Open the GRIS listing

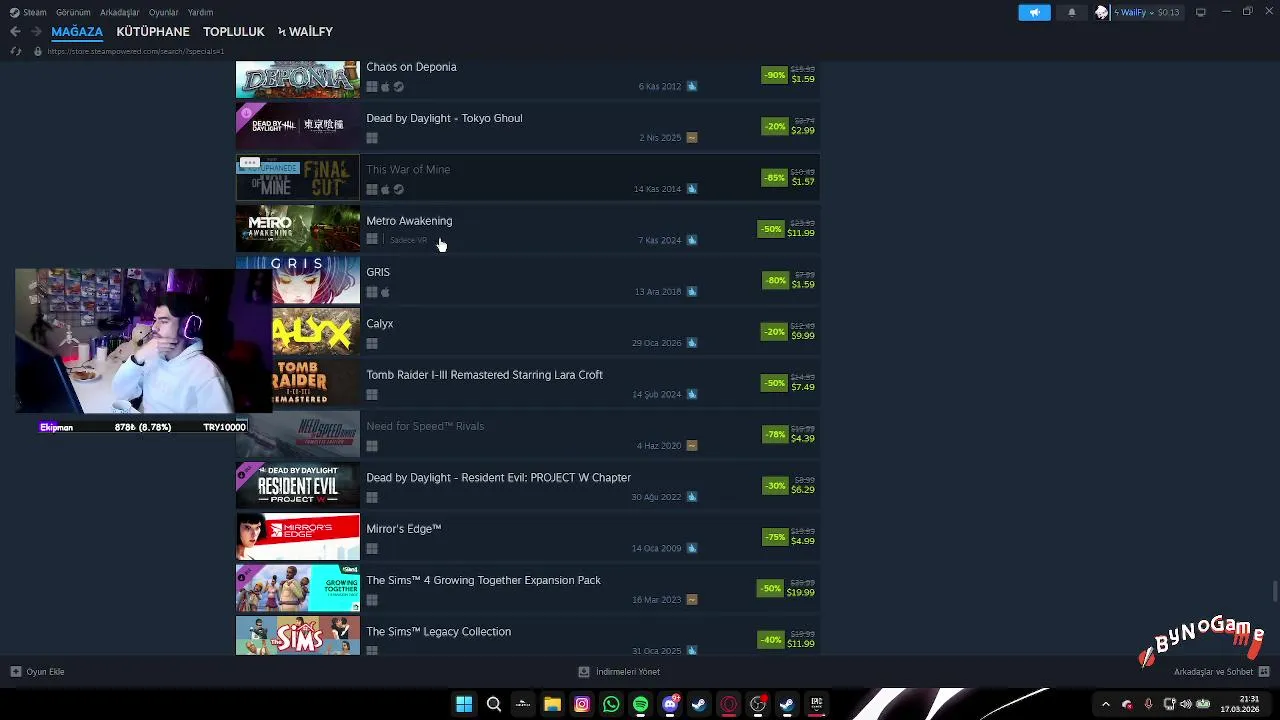coord(528,280)
